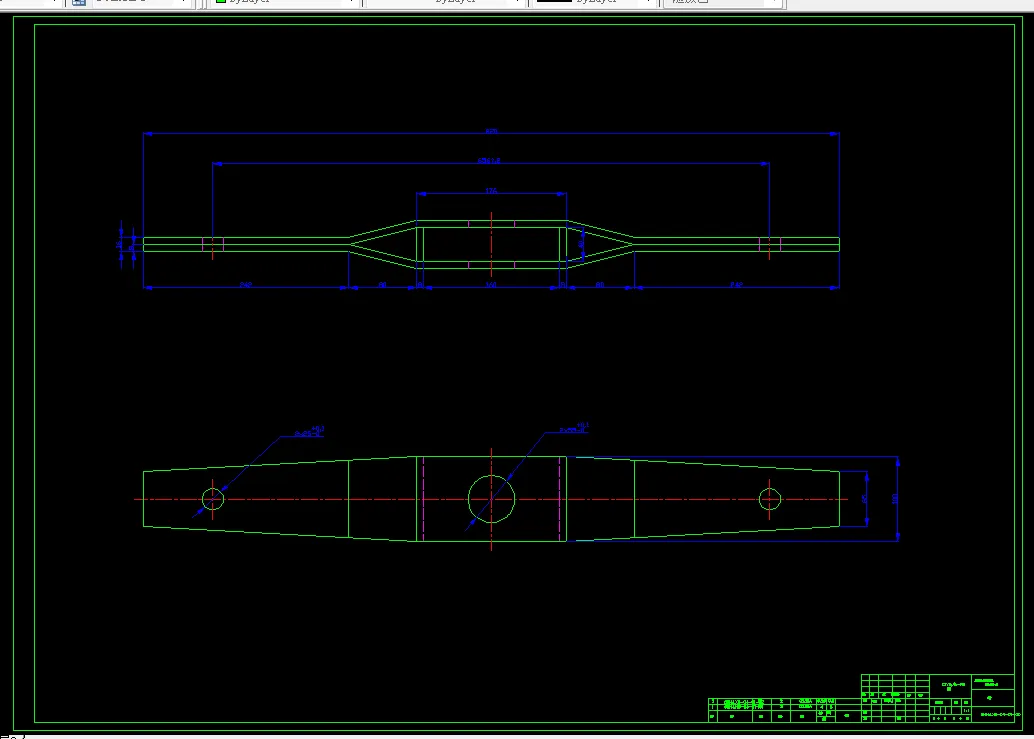The height and width of the screenshot is (739, 1034).
Task: Select the "176" dimension text in side view
Action: [491, 191]
